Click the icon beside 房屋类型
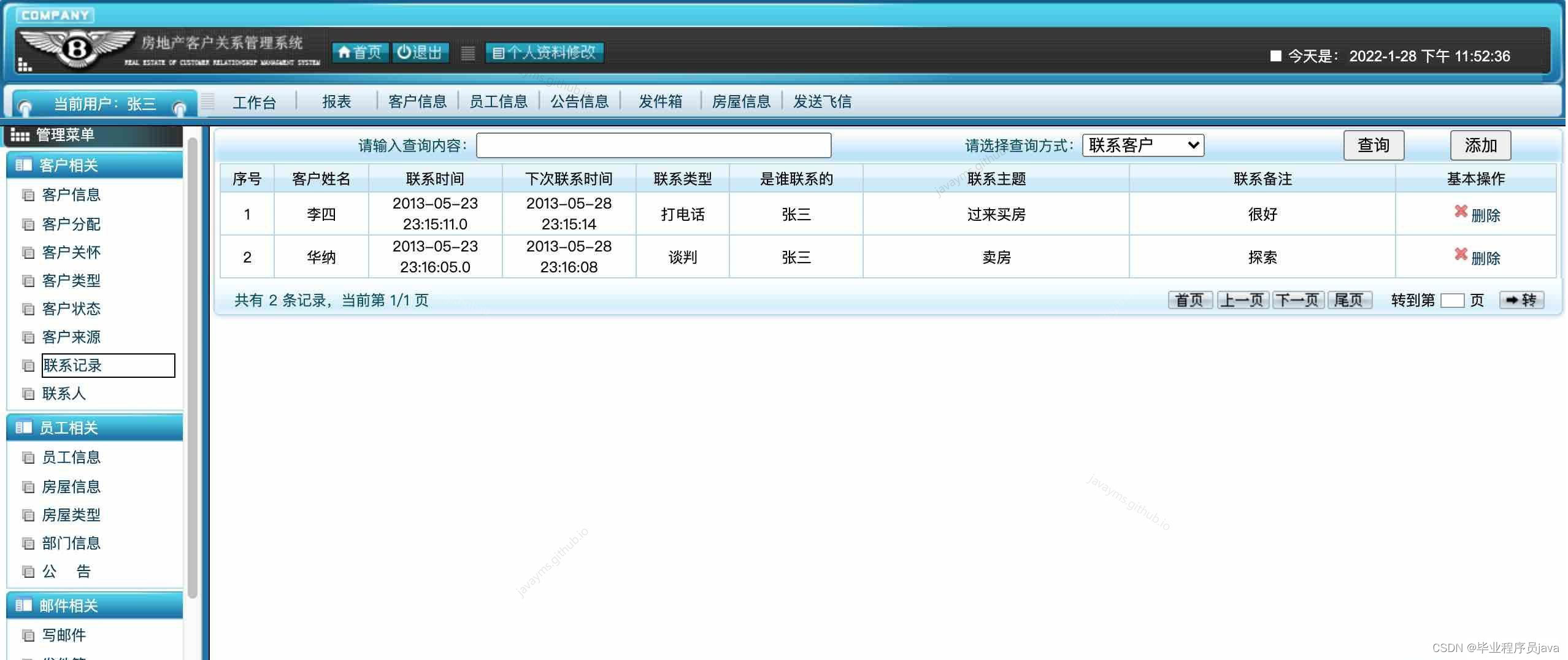The width and height of the screenshot is (1568, 660). tap(28, 515)
